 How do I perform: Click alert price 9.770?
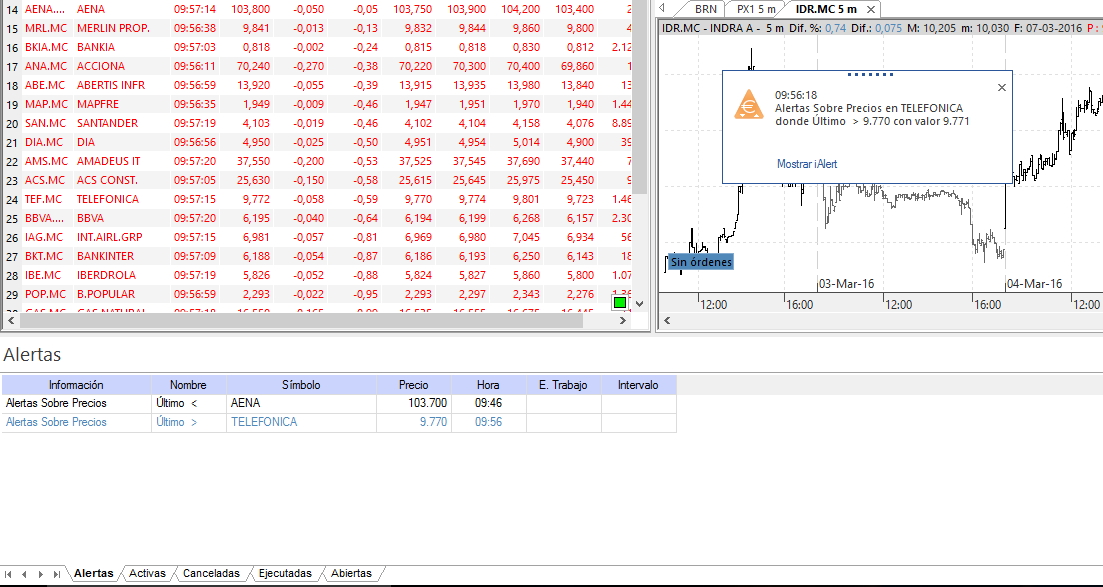[433, 422]
